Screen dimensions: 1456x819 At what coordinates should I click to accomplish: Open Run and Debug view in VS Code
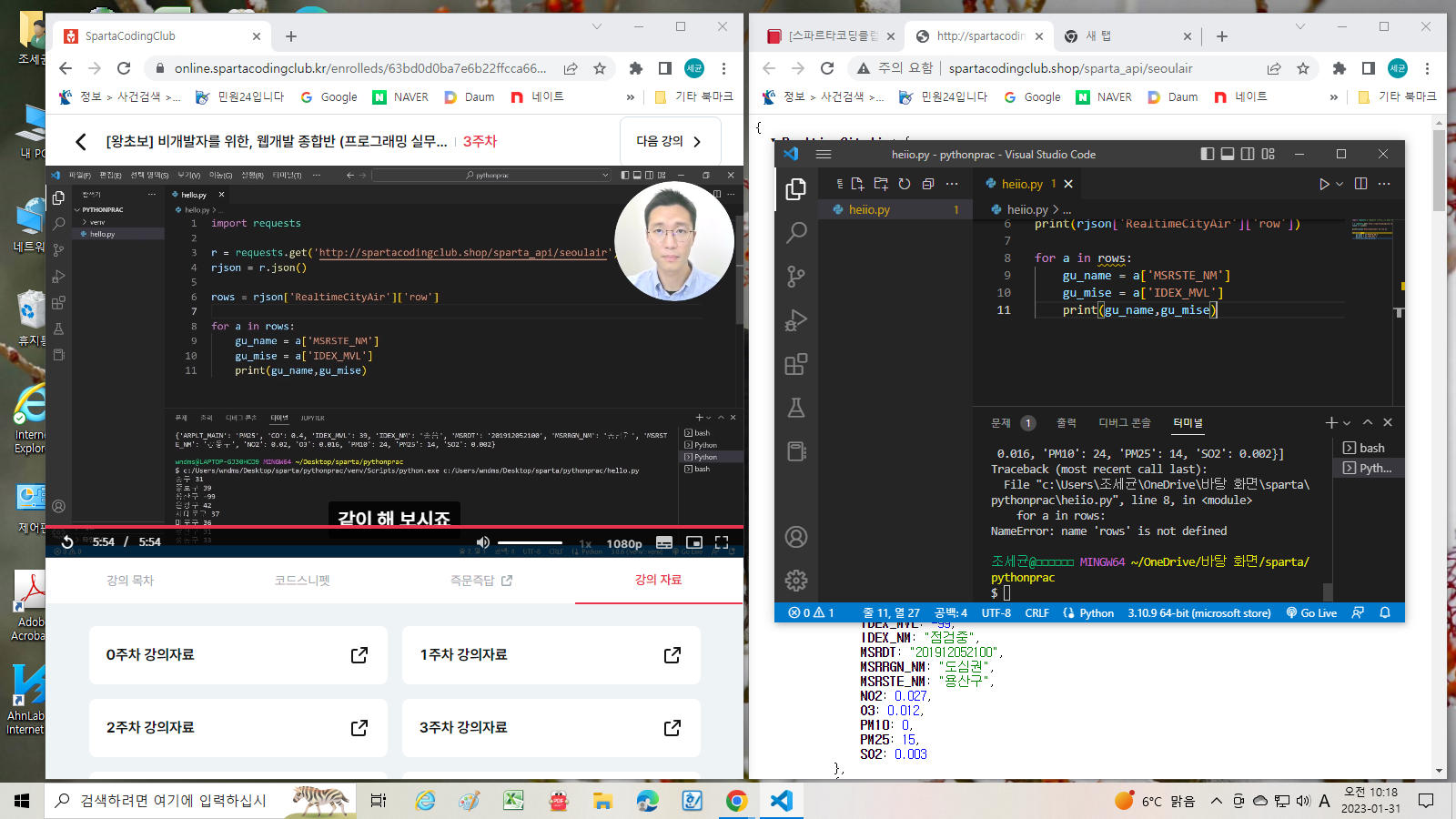click(x=796, y=320)
